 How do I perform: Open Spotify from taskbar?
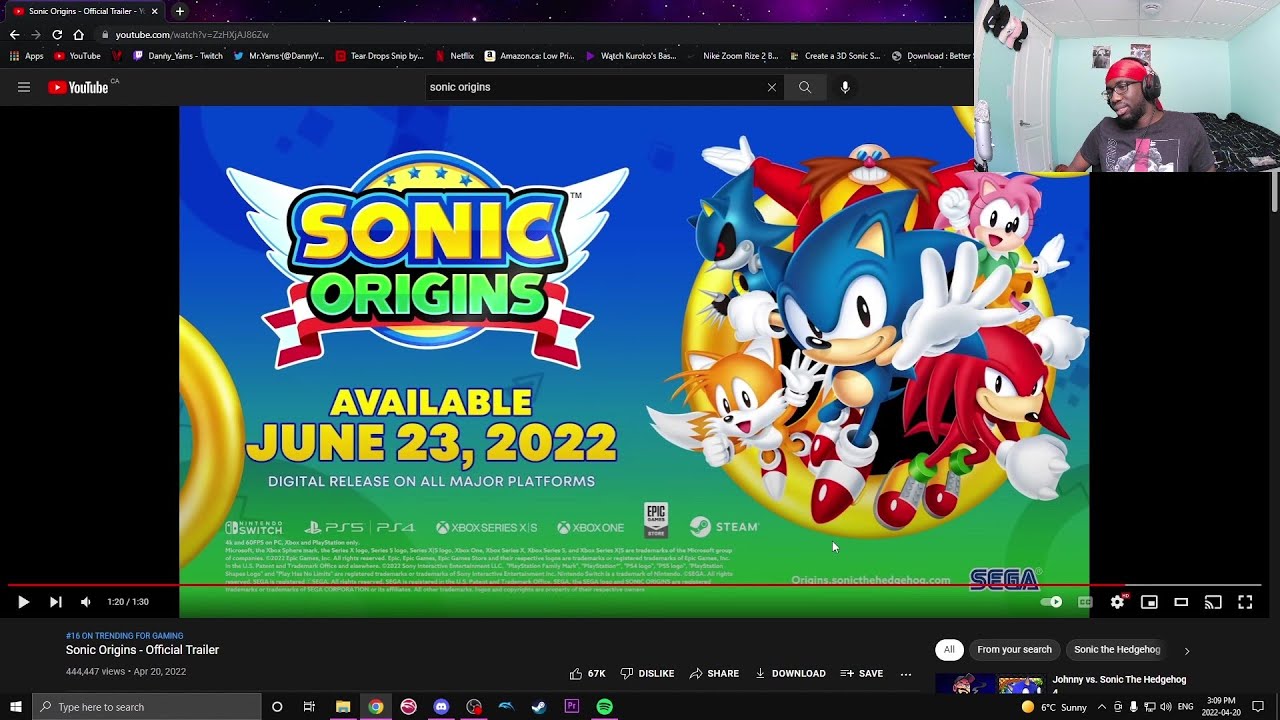click(605, 707)
